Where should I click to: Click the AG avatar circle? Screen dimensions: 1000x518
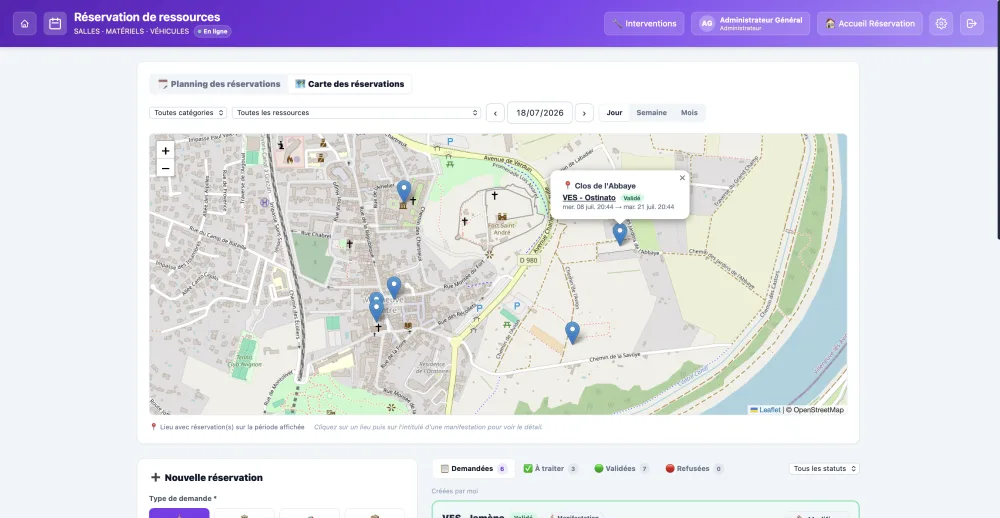[706, 24]
